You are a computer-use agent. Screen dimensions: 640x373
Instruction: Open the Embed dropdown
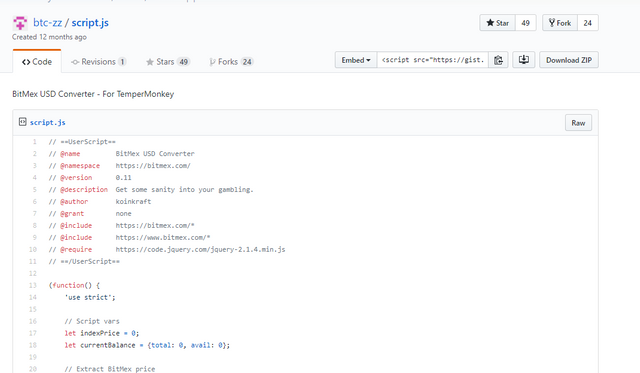[x=356, y=60]
